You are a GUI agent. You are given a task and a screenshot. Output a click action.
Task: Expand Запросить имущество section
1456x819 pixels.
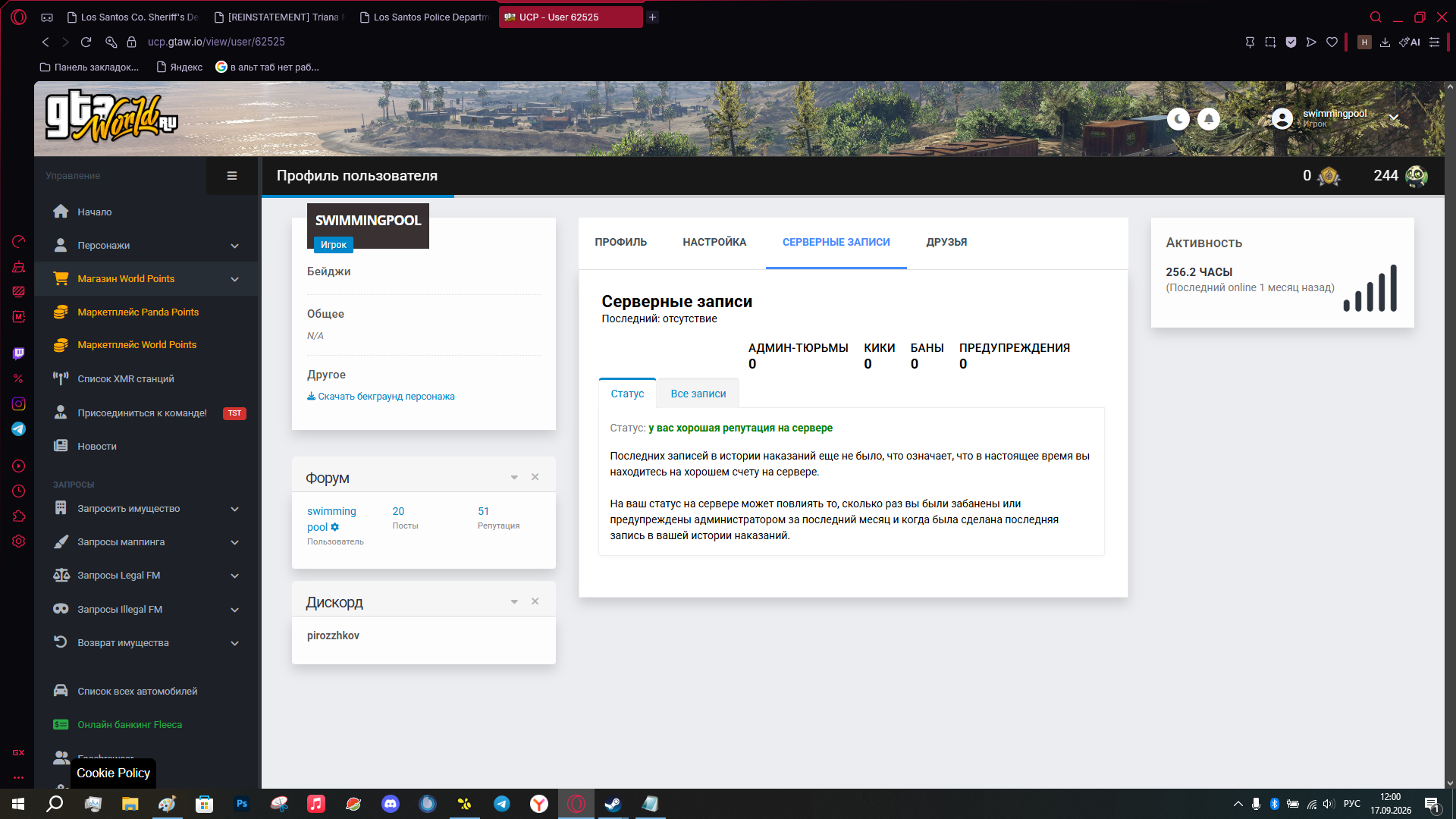146,508
